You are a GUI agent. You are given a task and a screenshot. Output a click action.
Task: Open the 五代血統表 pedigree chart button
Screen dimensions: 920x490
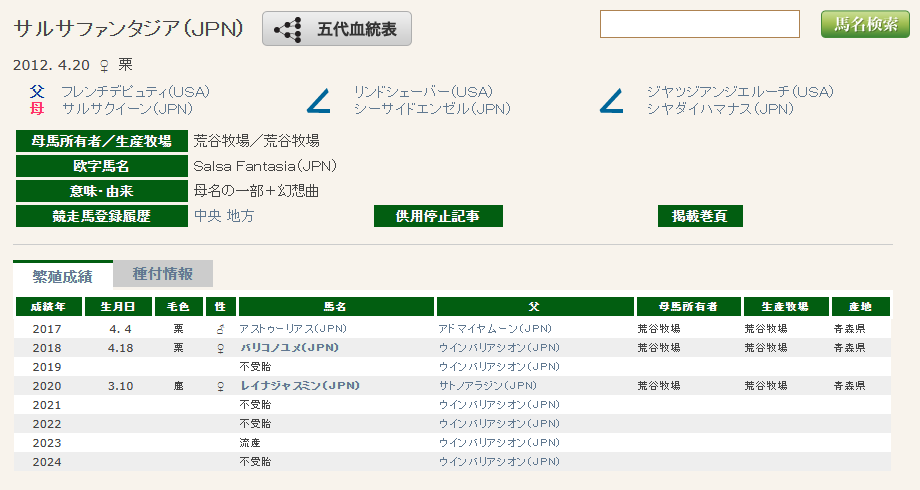coord(356,29)
